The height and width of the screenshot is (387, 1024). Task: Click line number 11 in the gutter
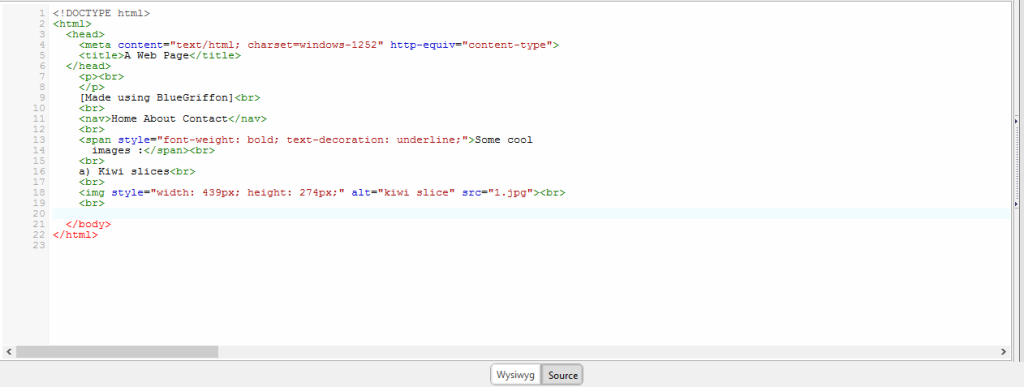(39, 119)
